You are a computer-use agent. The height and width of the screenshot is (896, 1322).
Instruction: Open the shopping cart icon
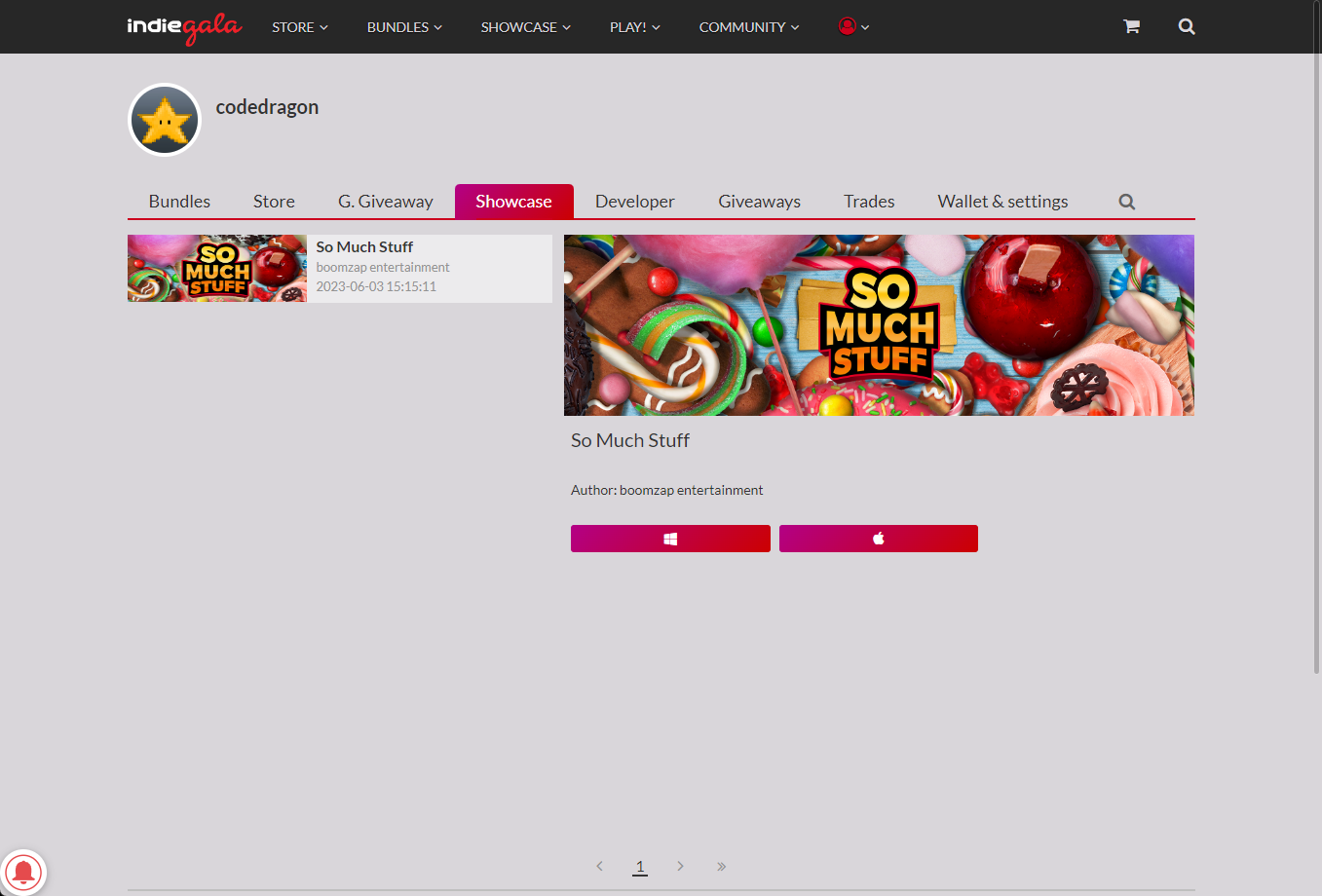click(x=1131, y=26)
